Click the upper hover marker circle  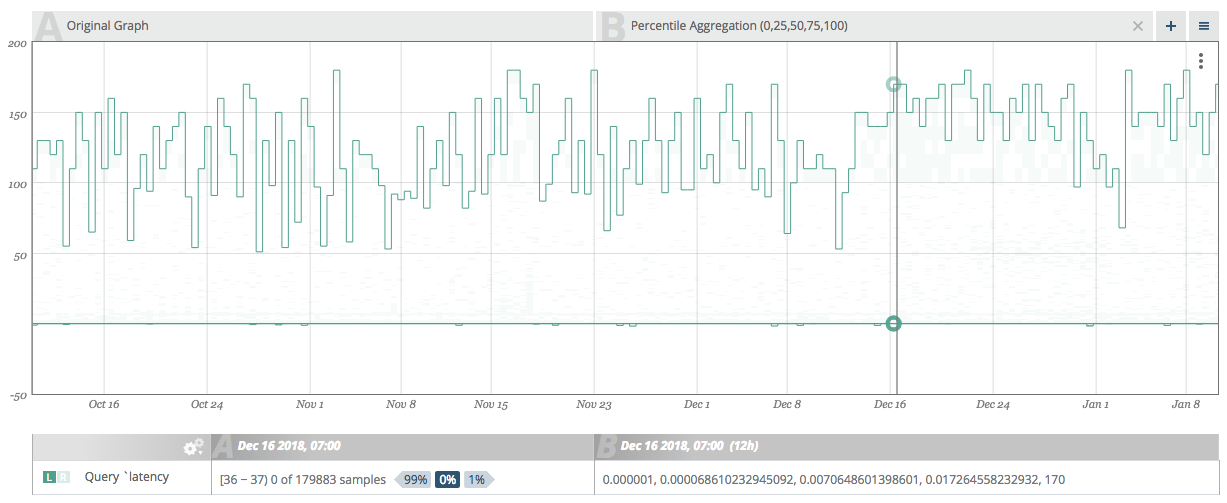(893, 85)
